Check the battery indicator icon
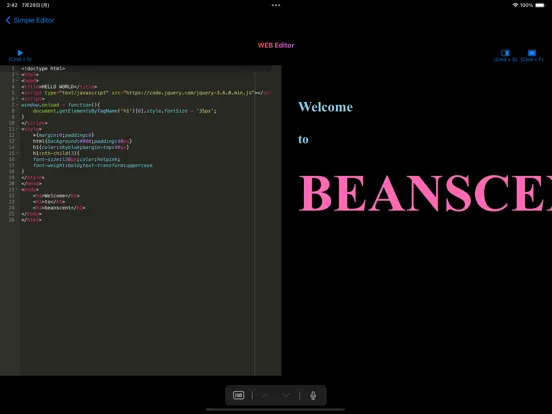552x414 pixels. coord(539,5)
